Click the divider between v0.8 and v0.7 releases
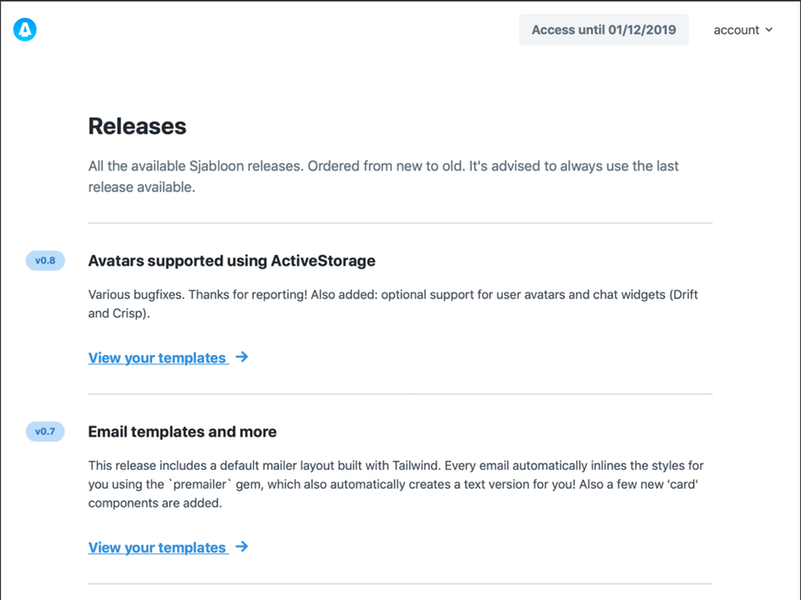Screen dimensions: 801x600 tap(400, 394)
